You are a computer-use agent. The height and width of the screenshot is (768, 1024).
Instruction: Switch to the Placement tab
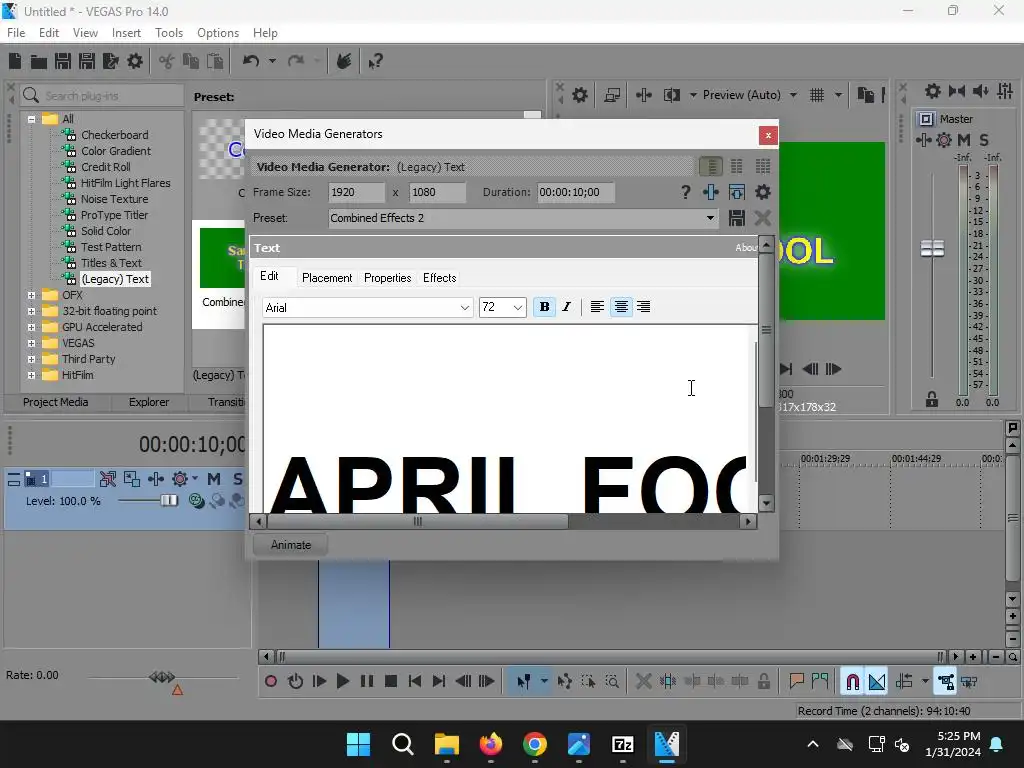(x=327, y=278)
